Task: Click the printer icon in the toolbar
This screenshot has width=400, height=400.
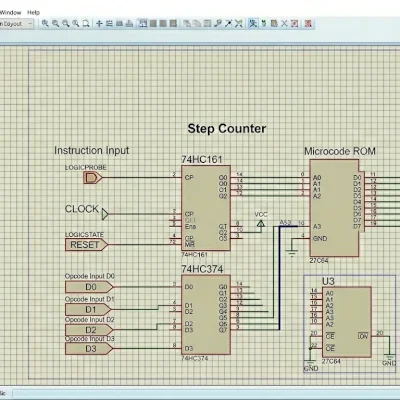Action: pyautogui.click(x=130, y=23)
